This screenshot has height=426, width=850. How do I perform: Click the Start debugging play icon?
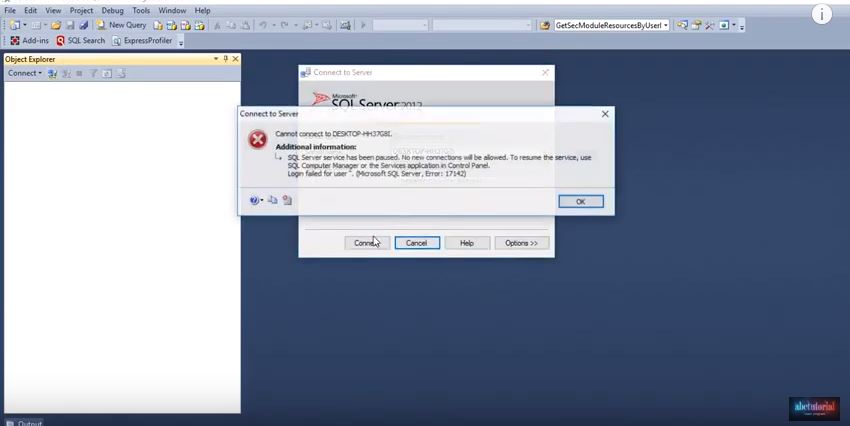(x=363, y=25)
